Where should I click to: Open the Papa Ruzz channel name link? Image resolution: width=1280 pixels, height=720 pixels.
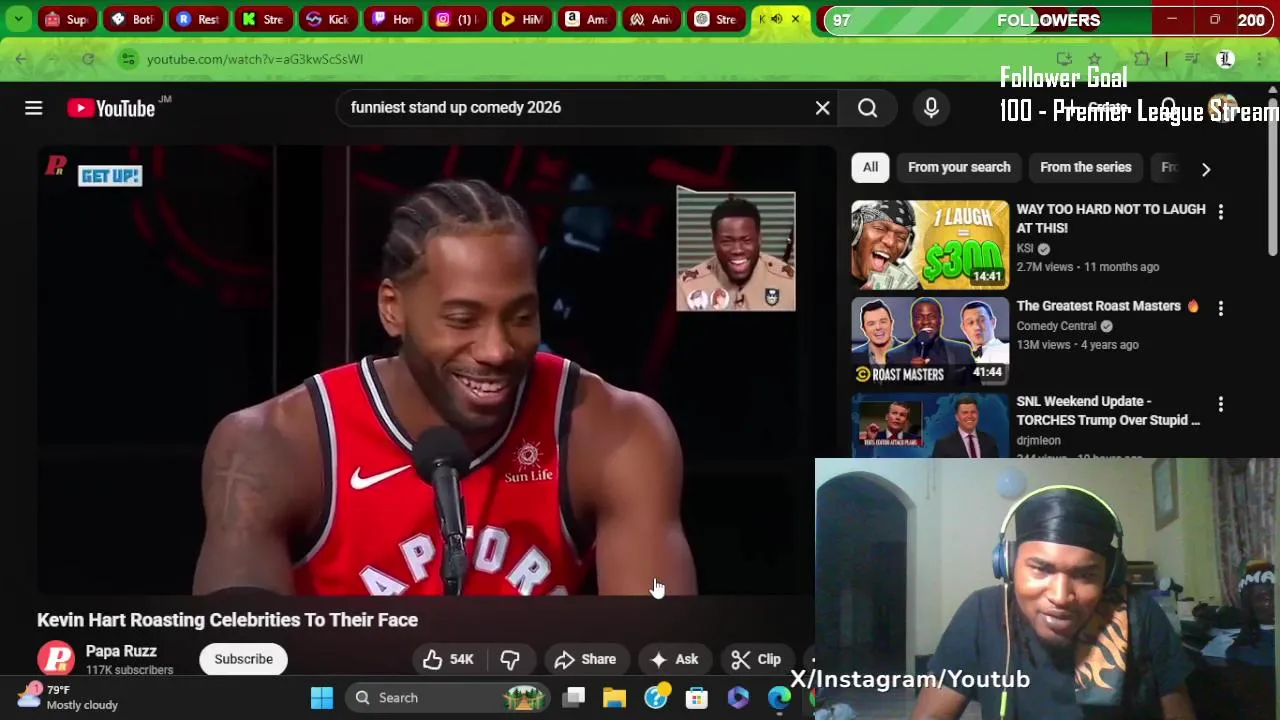click(121, 651)
